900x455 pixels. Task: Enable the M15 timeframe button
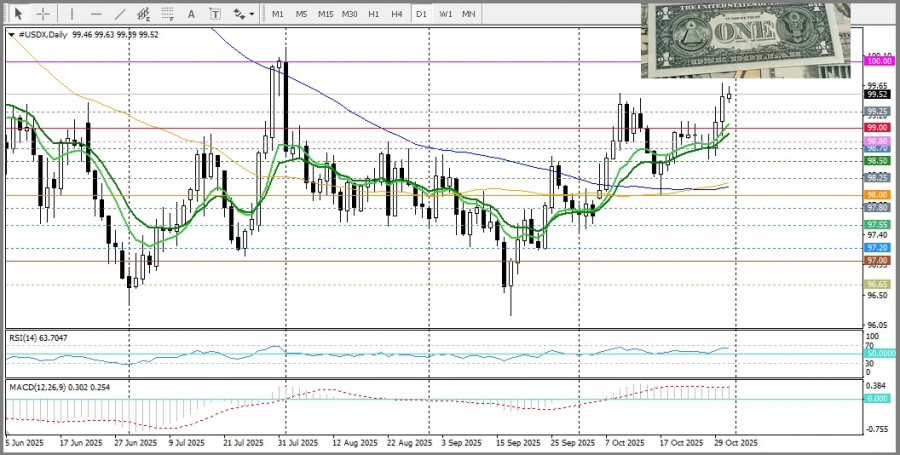(325, 14)
